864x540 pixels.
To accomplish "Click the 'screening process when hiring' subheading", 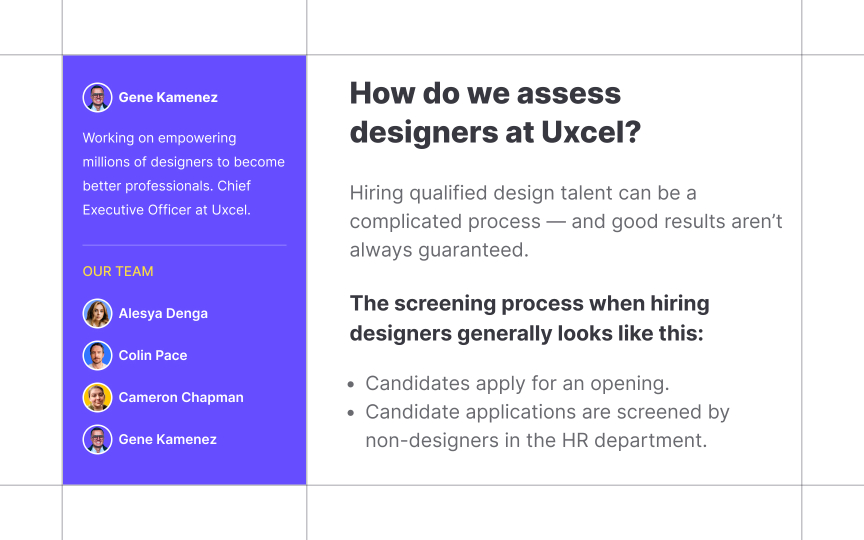I will coord(529,318).
